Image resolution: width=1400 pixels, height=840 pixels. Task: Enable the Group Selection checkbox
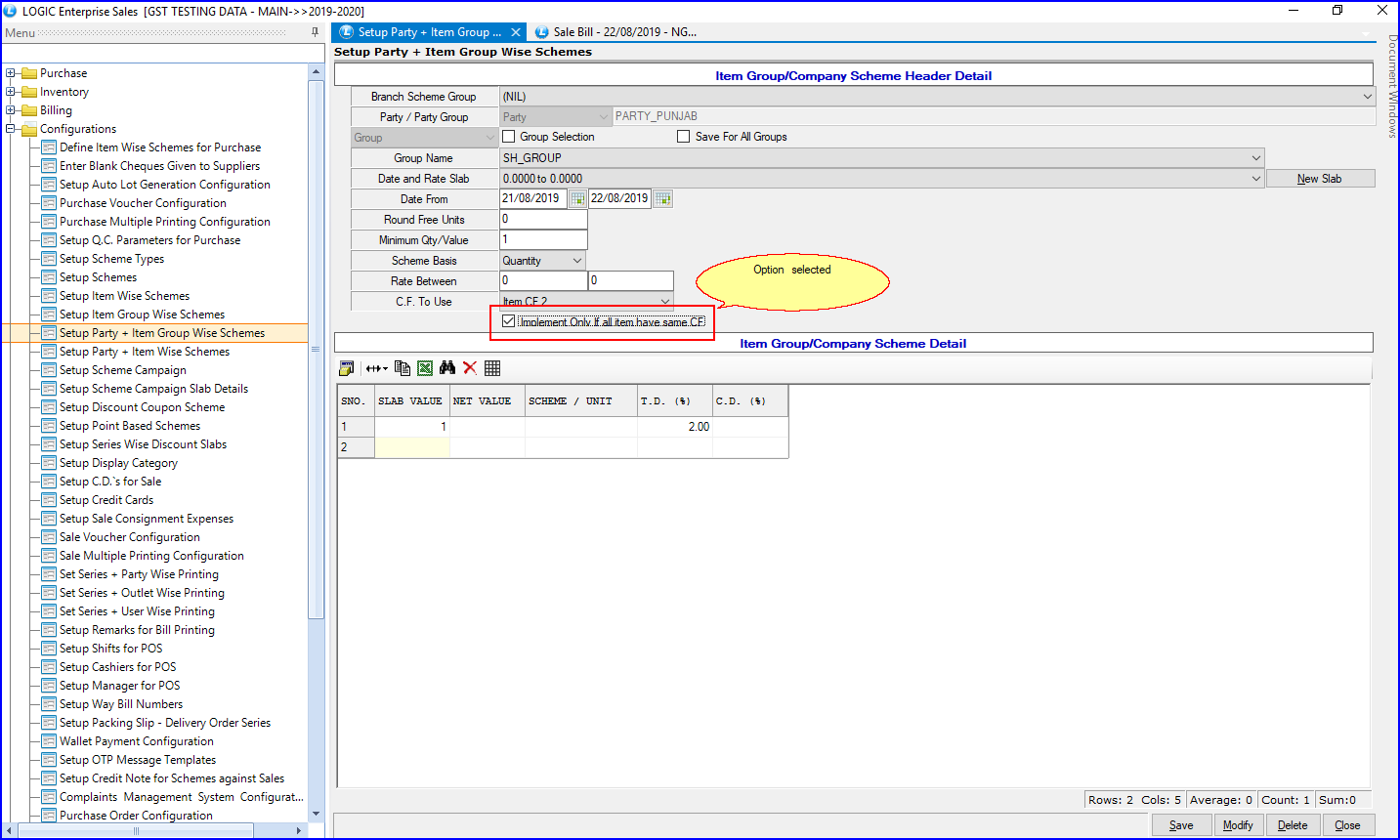[508, 137]
